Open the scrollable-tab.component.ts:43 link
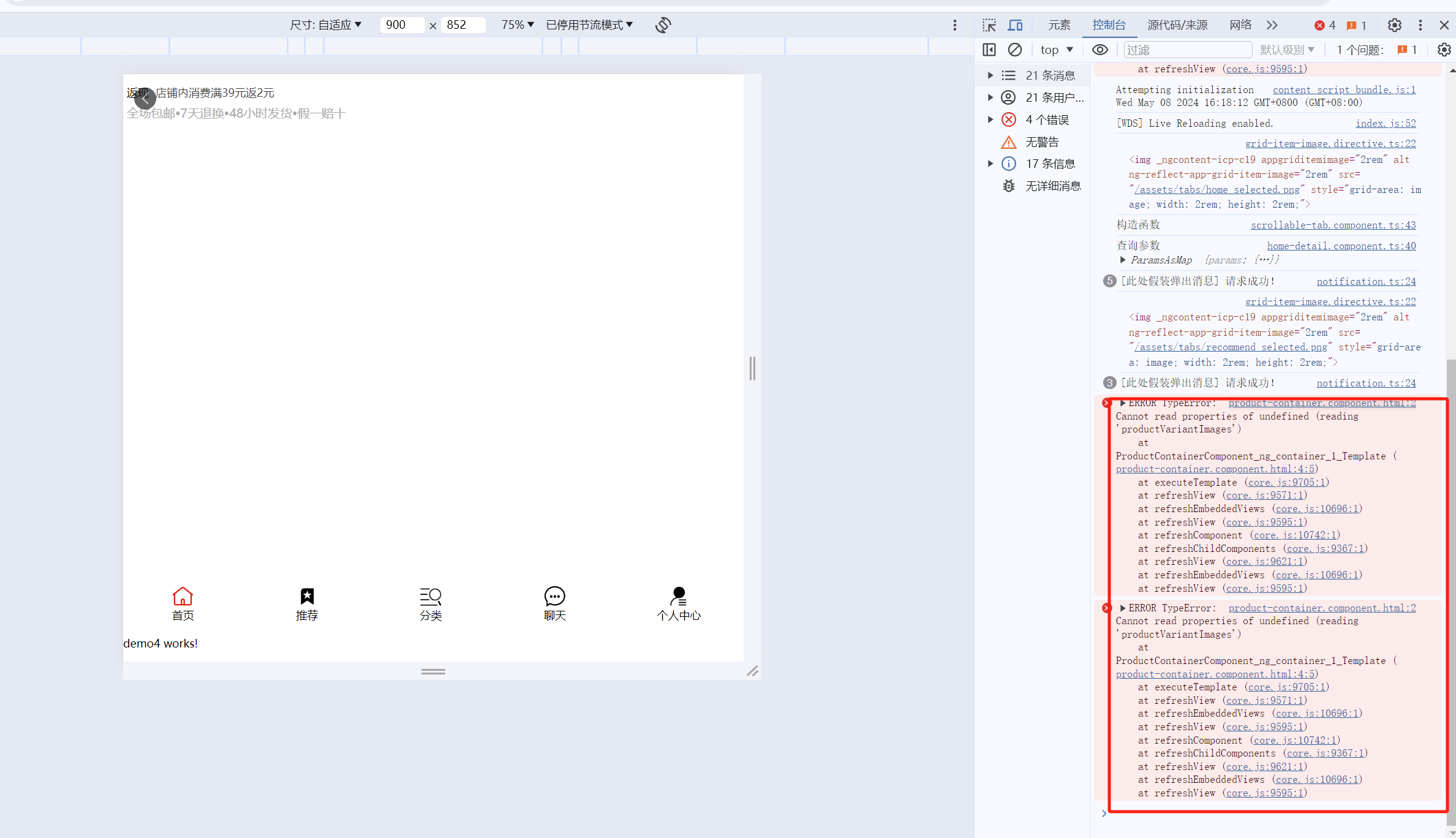Viewport: 1456px width, 838px height. pos(1333,225)
